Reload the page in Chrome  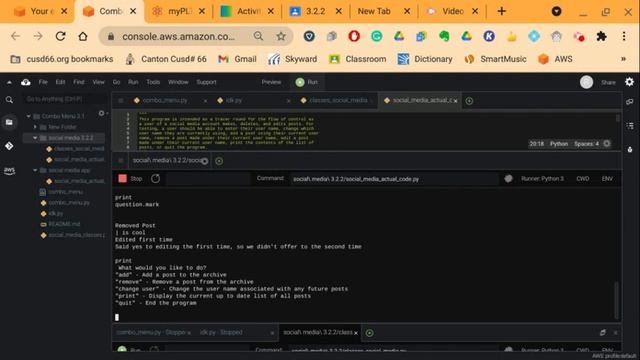coord(60,36)
